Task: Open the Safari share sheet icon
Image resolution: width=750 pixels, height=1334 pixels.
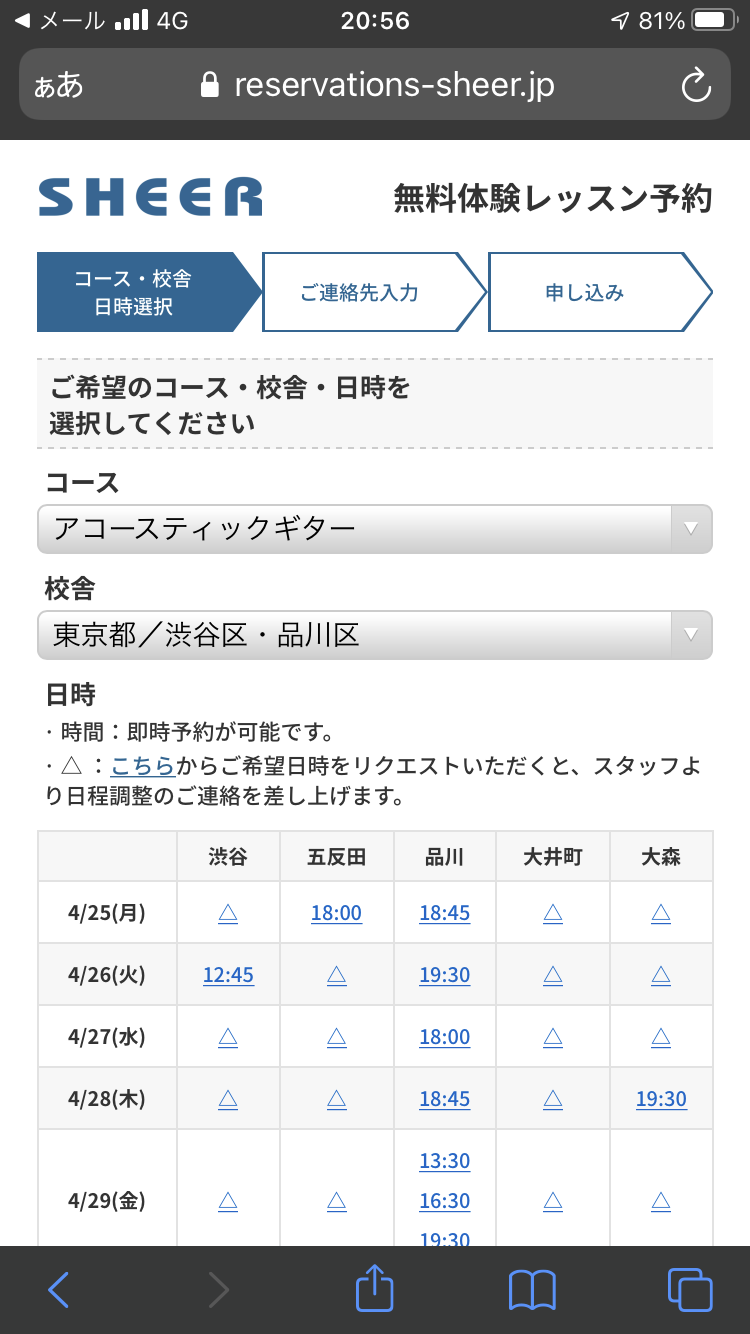Action: [x=374, y=1287]
